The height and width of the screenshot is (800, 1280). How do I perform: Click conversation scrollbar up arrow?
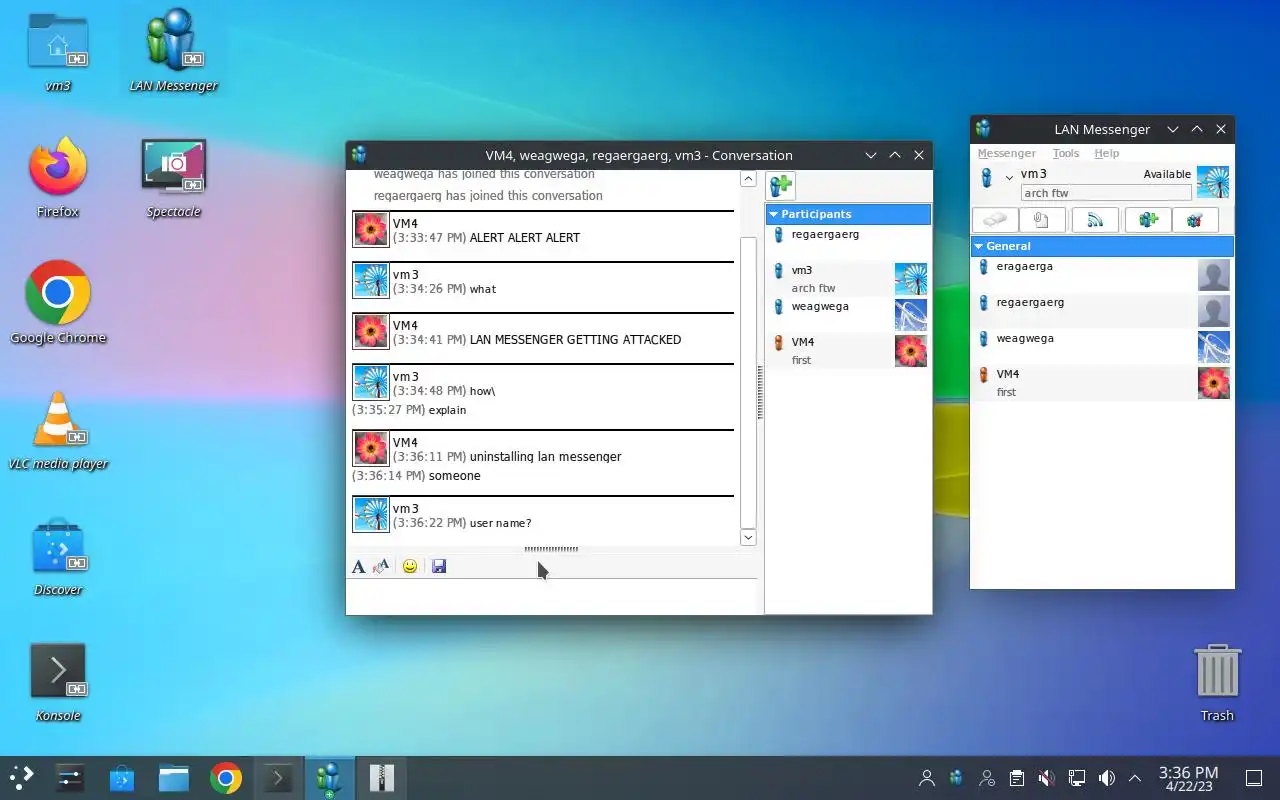[748, 179]
